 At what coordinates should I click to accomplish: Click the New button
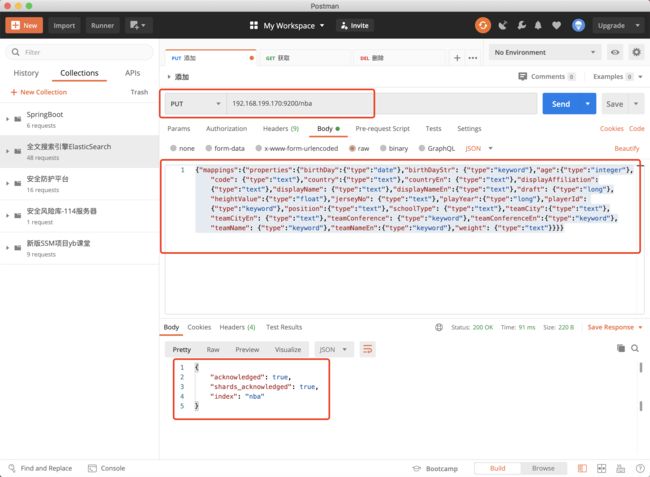24,25
